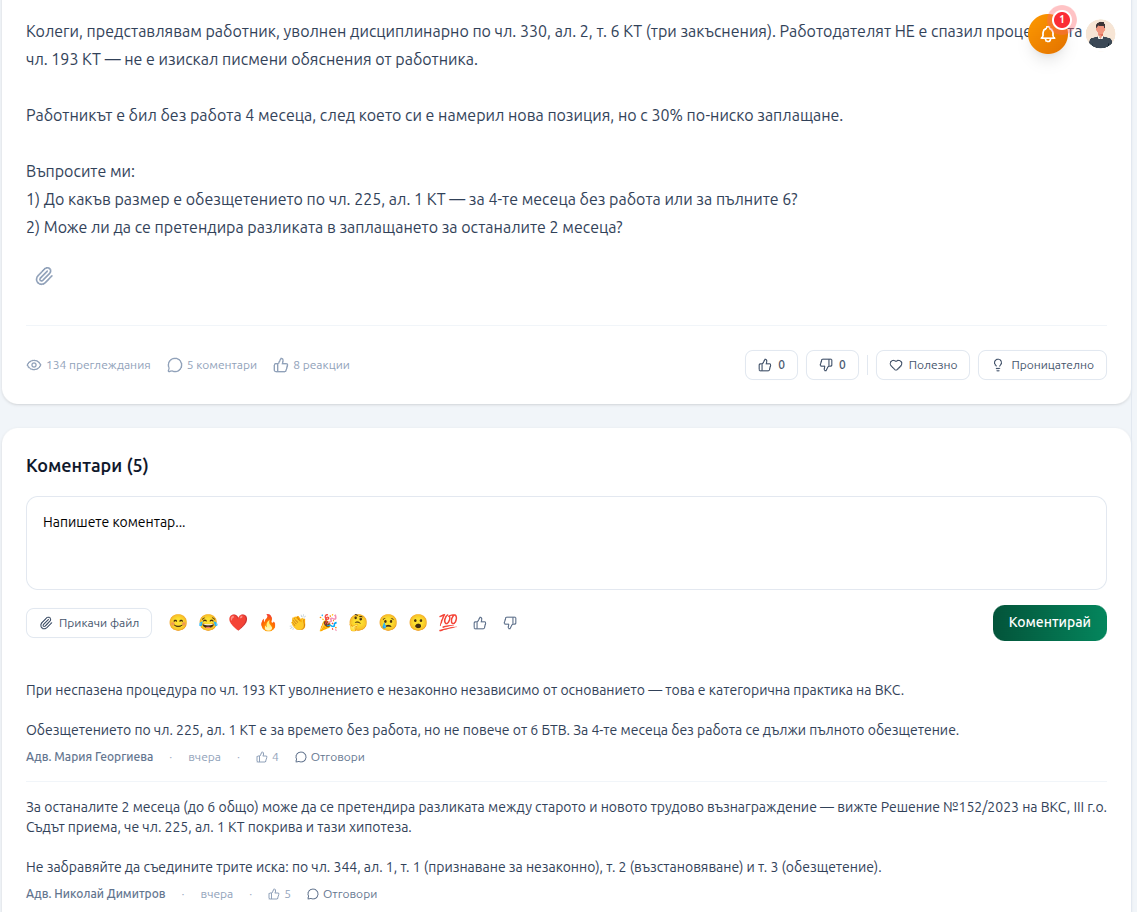Viewport: 1137px width, 912px height.
Task: Like Мария Георгиева's comment
Action: [267, 757]
